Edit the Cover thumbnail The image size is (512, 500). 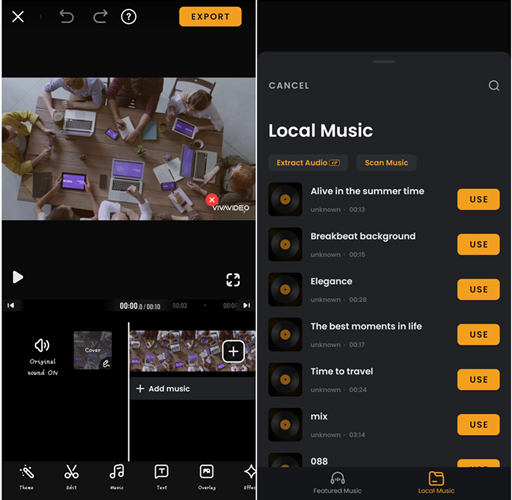(x=93, y=350)
